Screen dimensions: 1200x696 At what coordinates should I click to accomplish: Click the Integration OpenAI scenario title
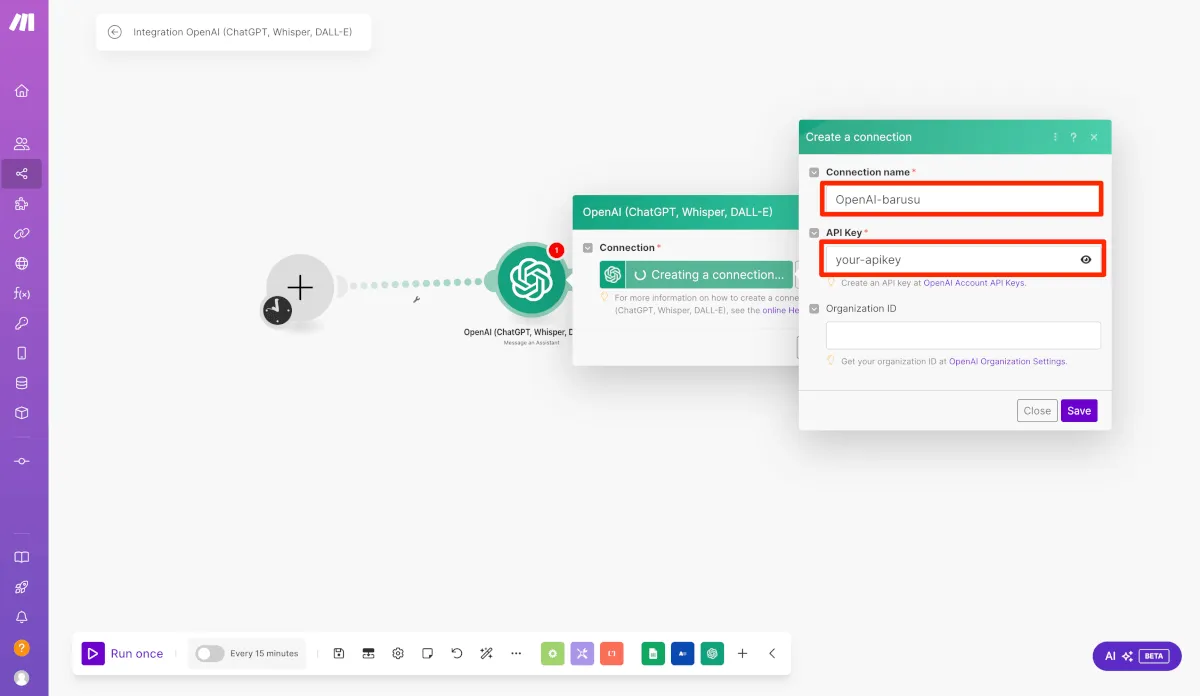click(x=243, y=32)
